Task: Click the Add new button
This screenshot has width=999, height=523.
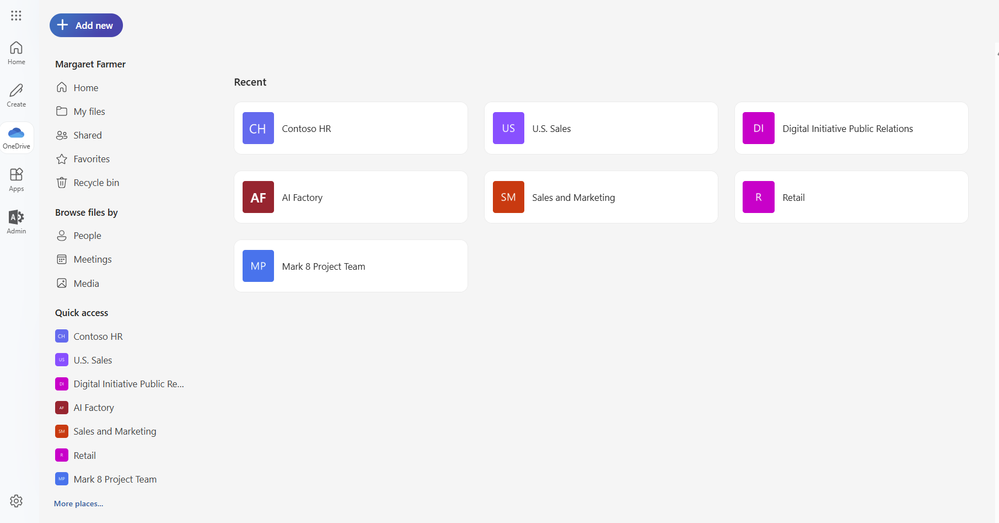Action: click(x=86, y=25)
